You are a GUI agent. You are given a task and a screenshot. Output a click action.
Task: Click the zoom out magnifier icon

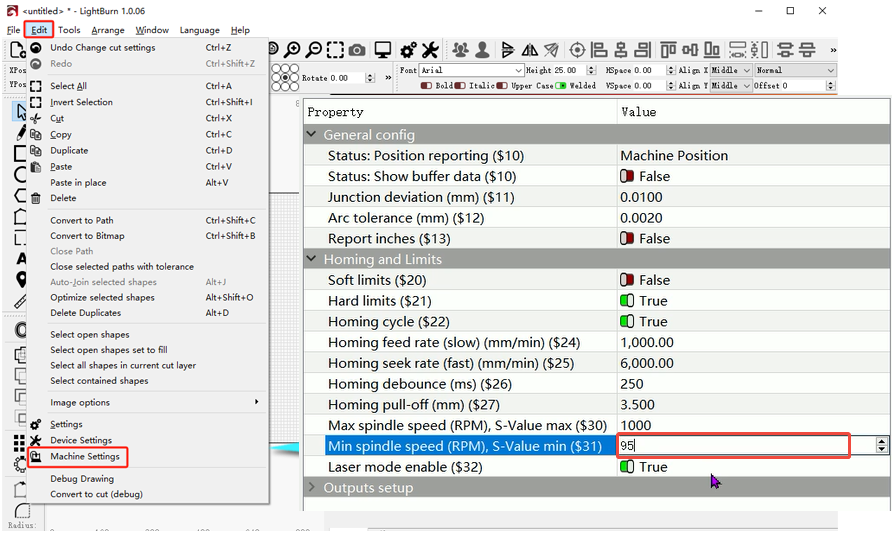pyautogui.click(x=313, y=50)
